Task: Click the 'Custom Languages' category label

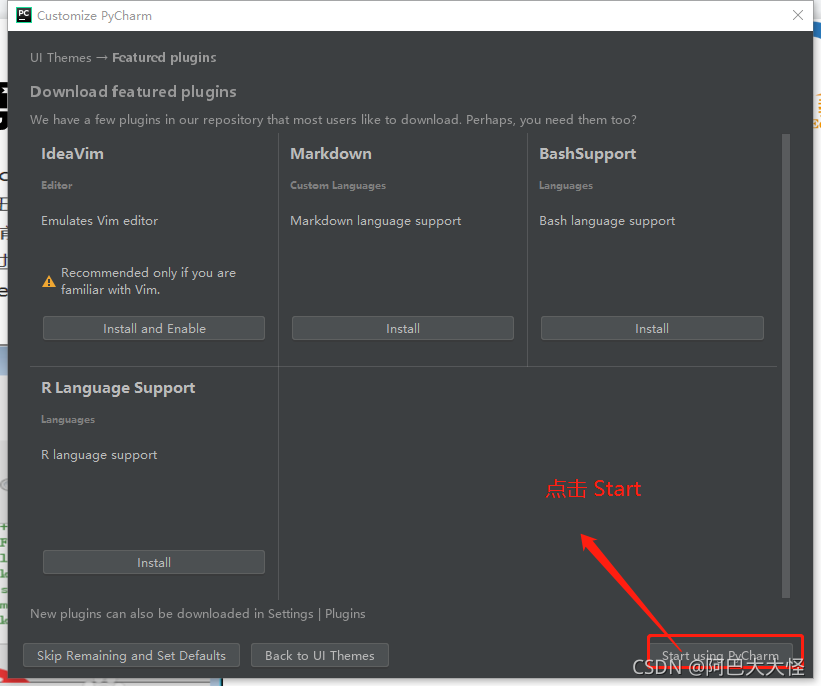Action: click(338, 185)
